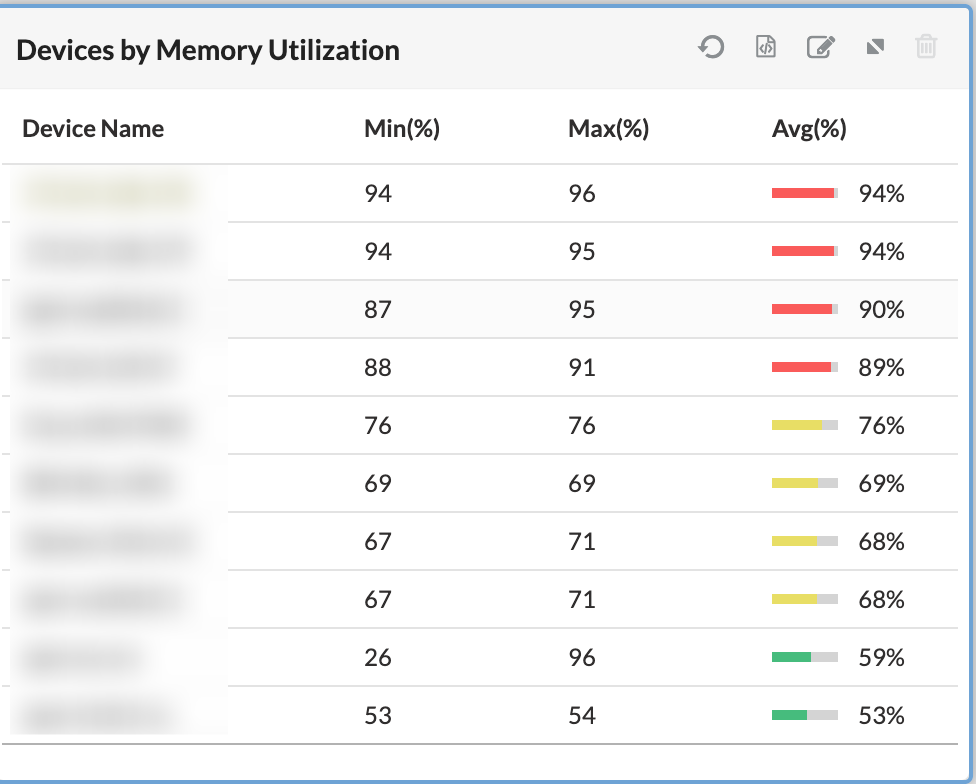Edit the widget with the pencil icon
Screen dimensions: 976x784
[820, 47]
